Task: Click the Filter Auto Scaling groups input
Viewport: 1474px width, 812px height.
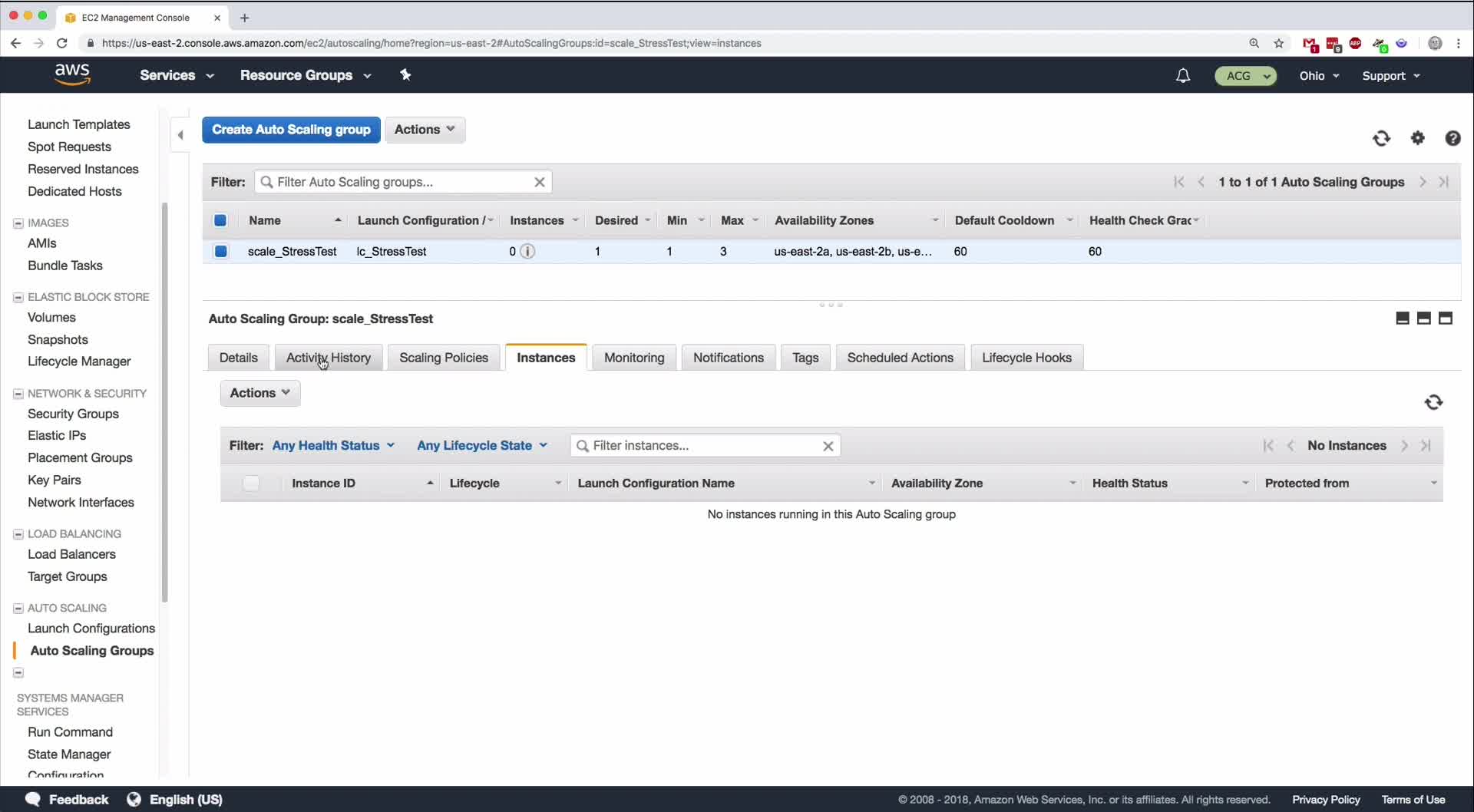Action: (403, 182)
